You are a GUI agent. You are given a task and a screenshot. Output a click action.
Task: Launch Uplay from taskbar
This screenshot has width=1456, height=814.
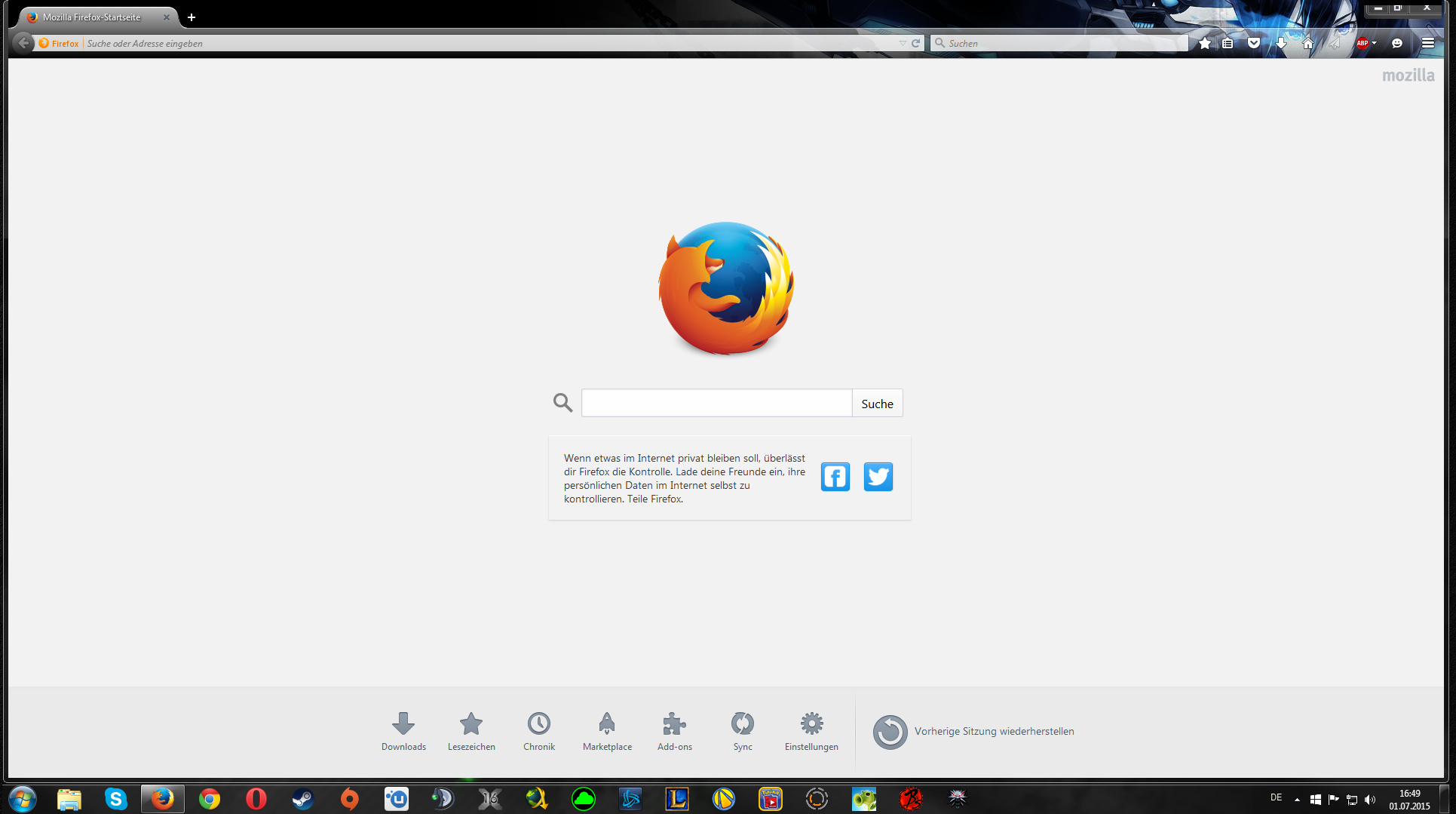coord(397,799)
